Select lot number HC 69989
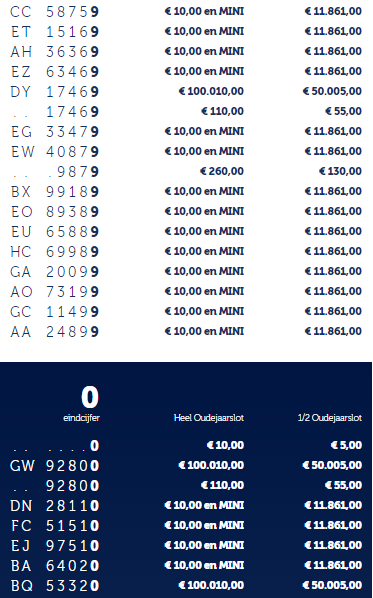The width and height of the screenshot is (373, 598). coord(55,251)
